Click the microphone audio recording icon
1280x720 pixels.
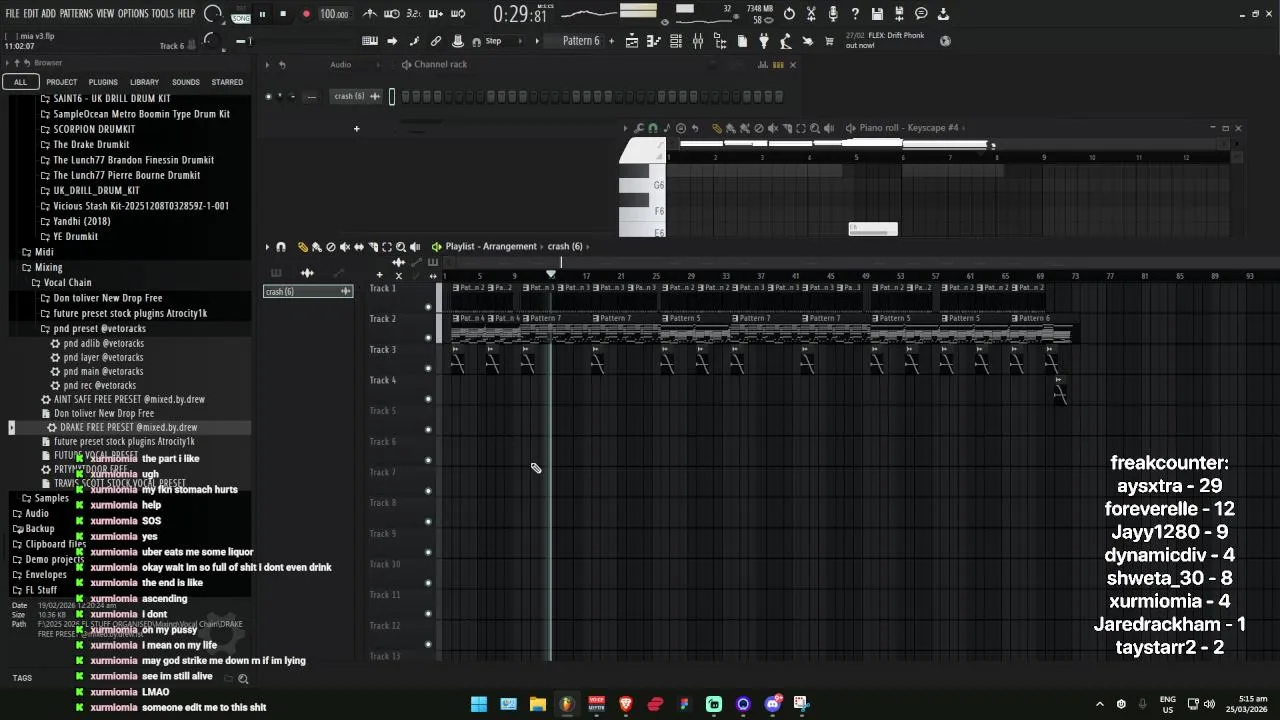[833, 14]
